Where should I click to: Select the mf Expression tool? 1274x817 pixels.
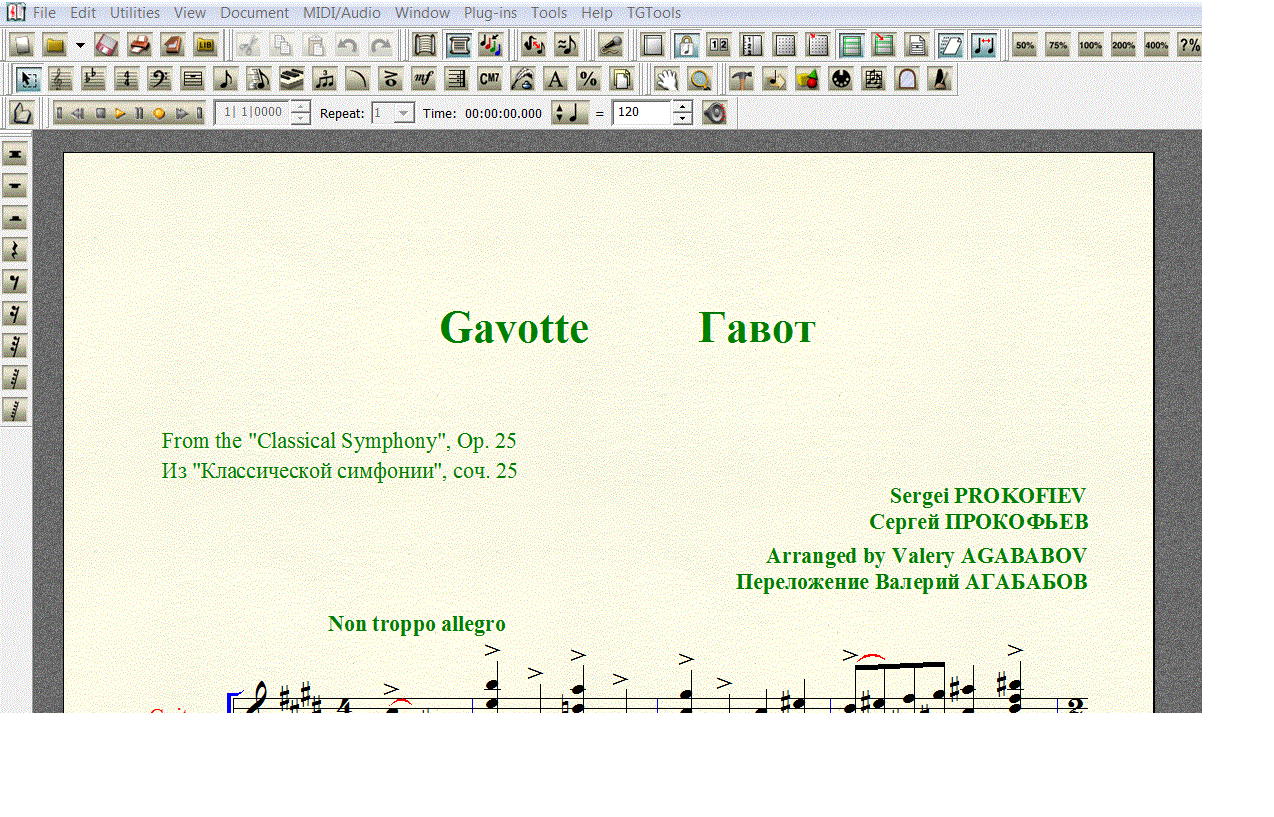click(423, 79)
